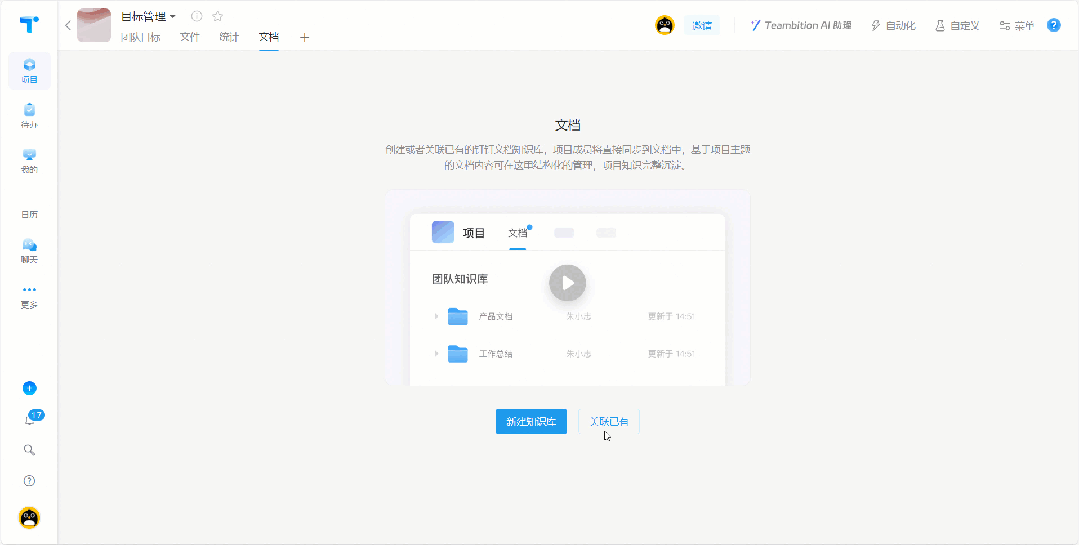Switch to the 统计 tab
1079x545 pixels.
point(229,37)
